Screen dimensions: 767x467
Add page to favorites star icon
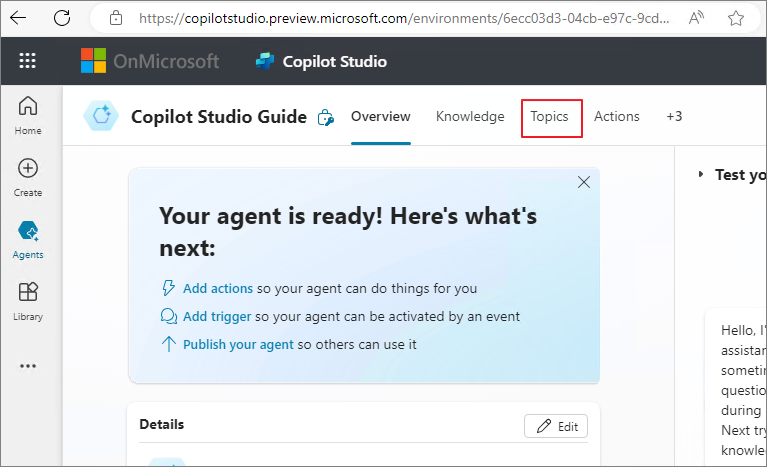(735, 18)
